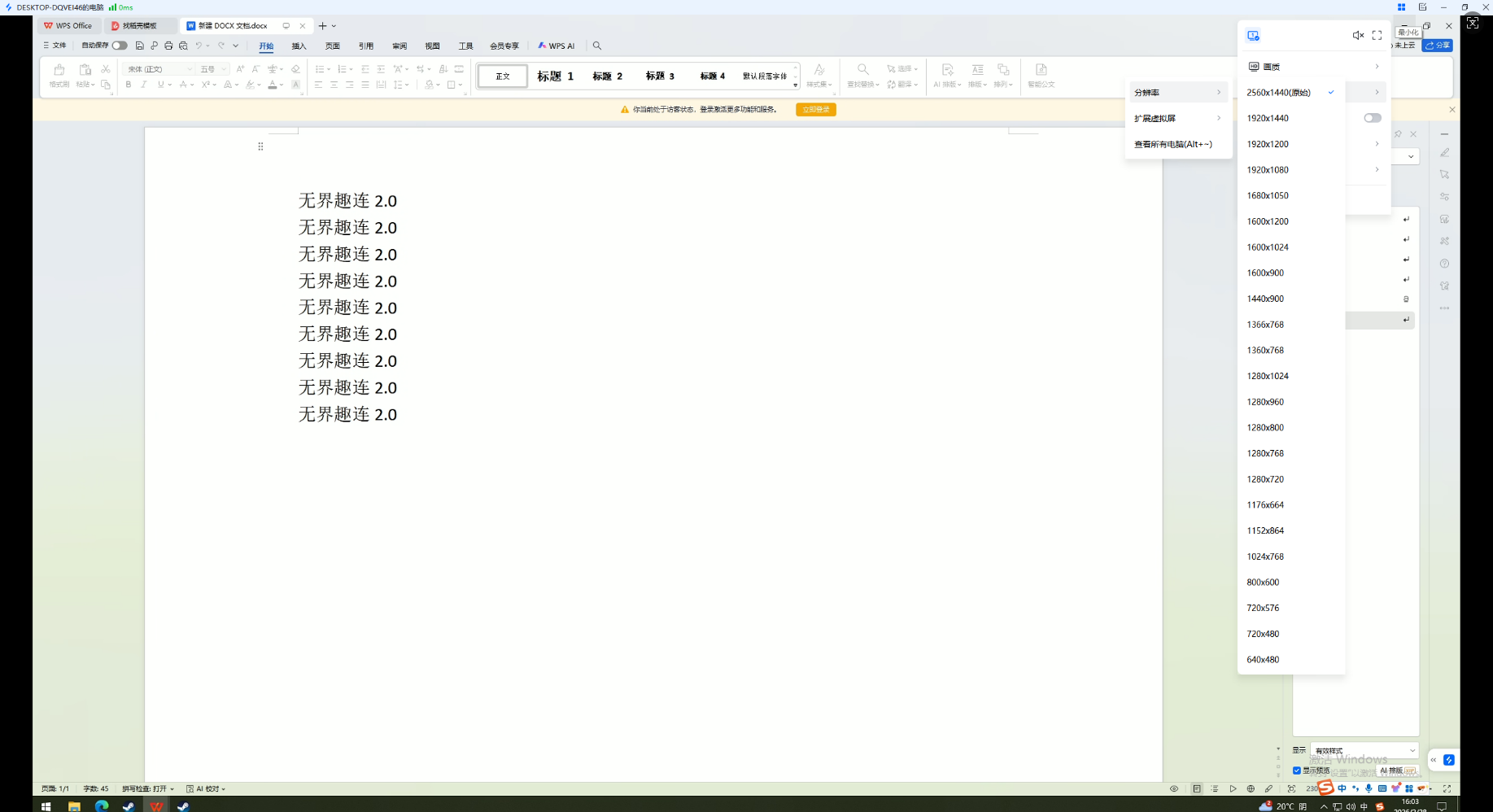Open the 有效样式 display dropdown
The image size is (1493, 812).
coord(1364,751)
